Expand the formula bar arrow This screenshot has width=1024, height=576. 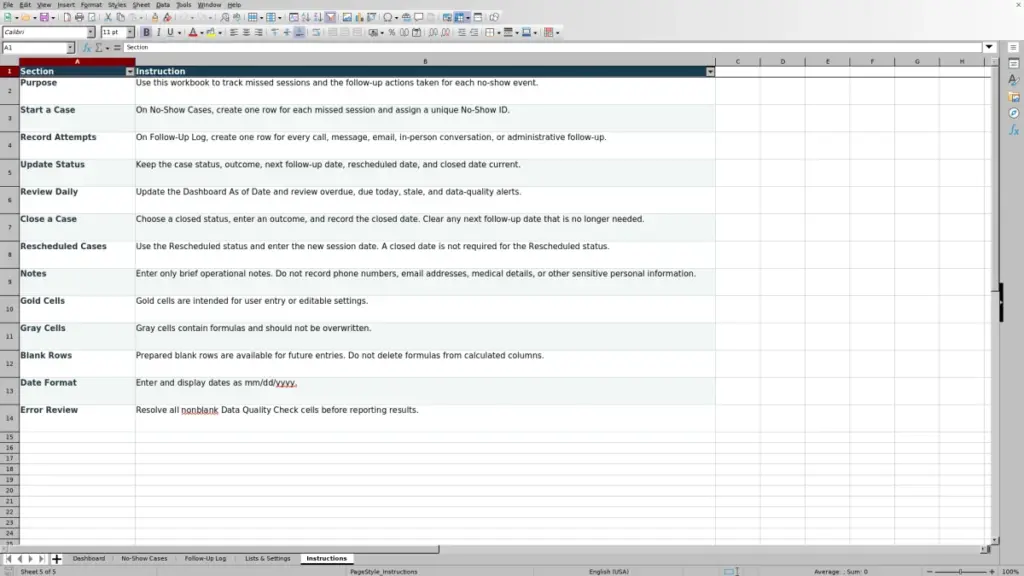click(989, 48)
